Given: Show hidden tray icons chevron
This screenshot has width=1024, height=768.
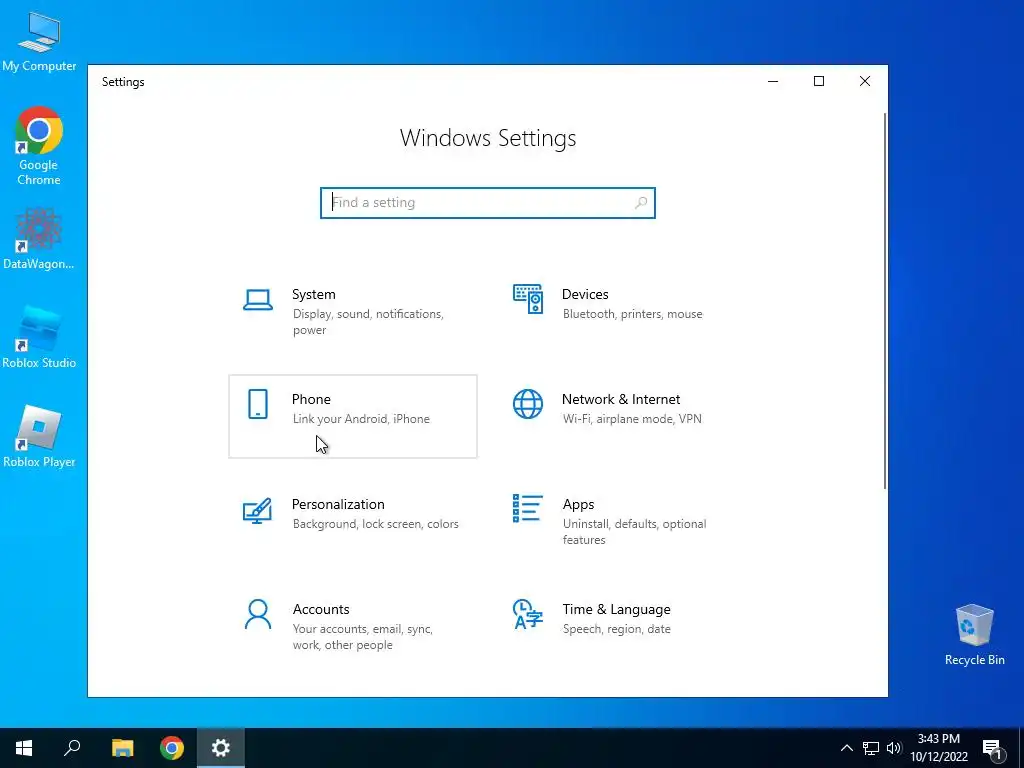Looking at the screenshot, I should click(846, 748).
